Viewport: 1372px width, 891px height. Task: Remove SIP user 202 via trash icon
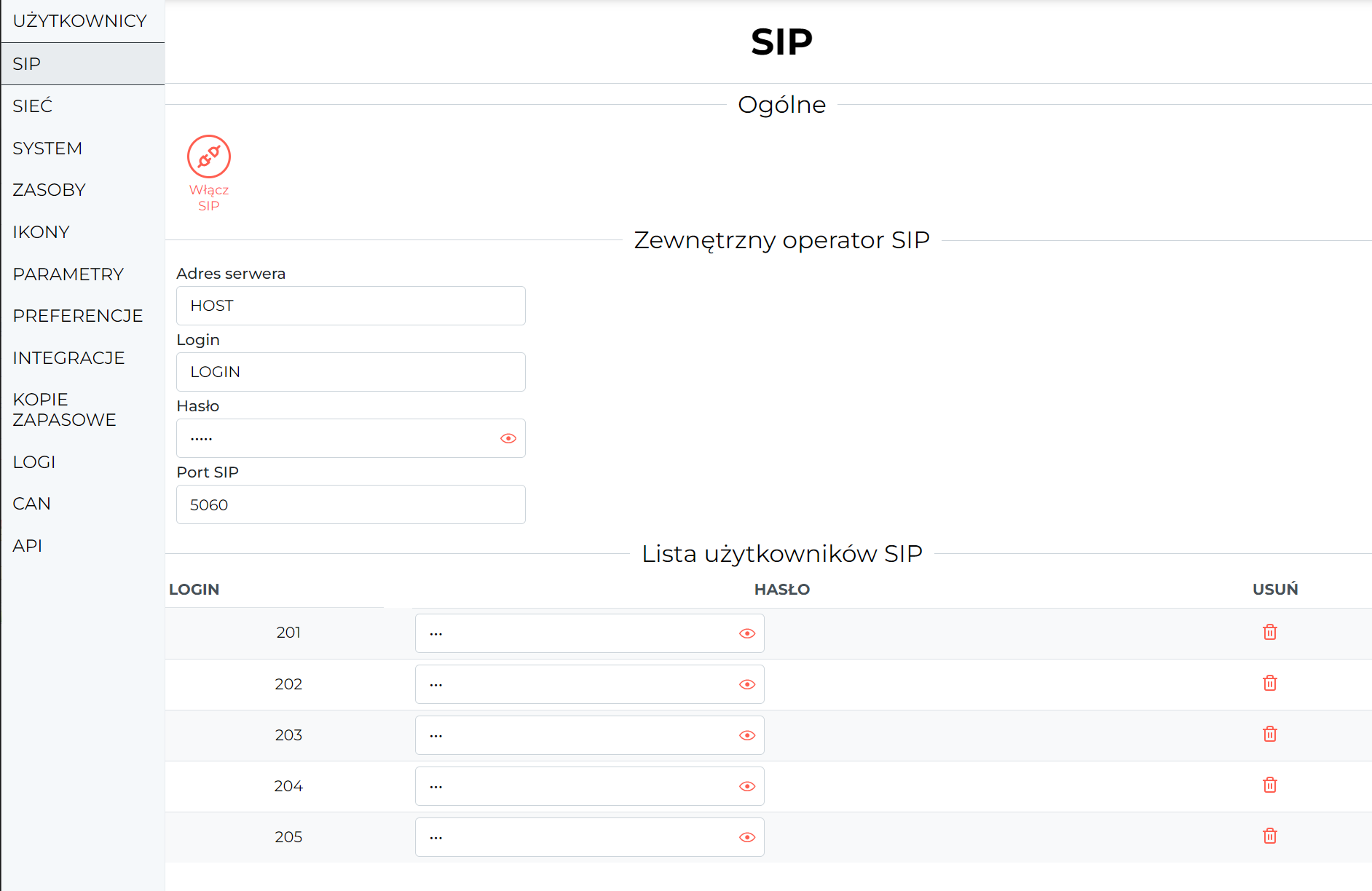point(1270,683)
